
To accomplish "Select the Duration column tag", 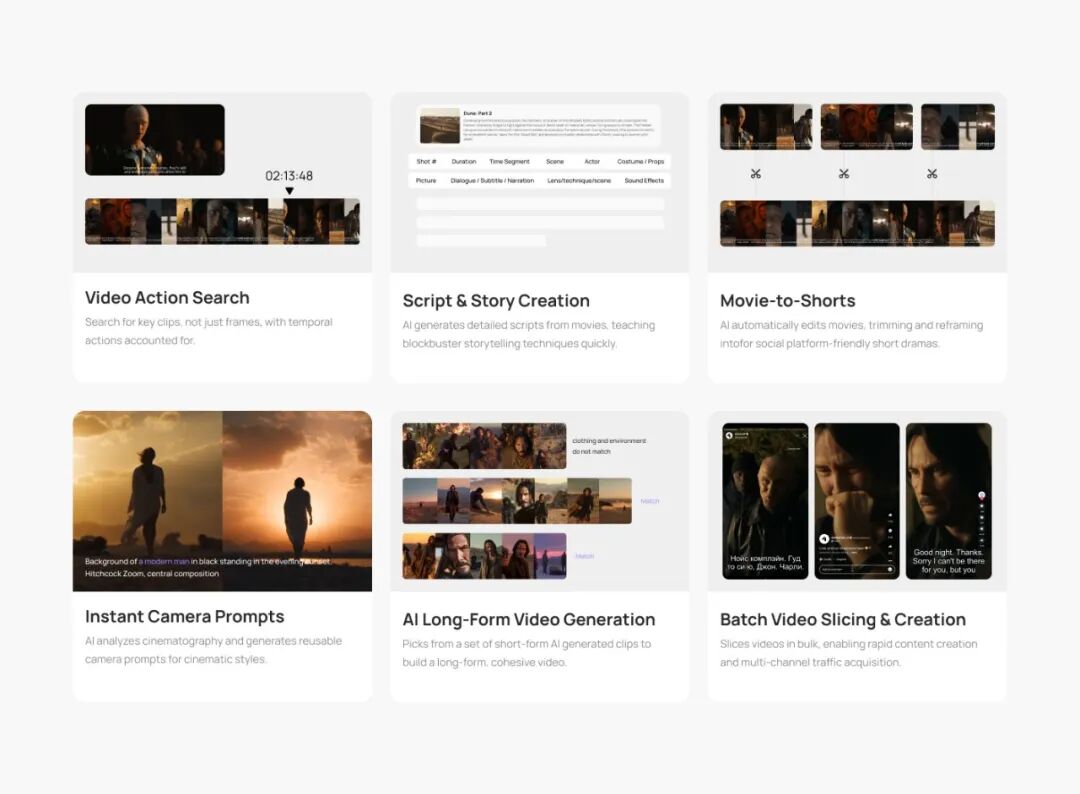I will (x=464, y=161).
